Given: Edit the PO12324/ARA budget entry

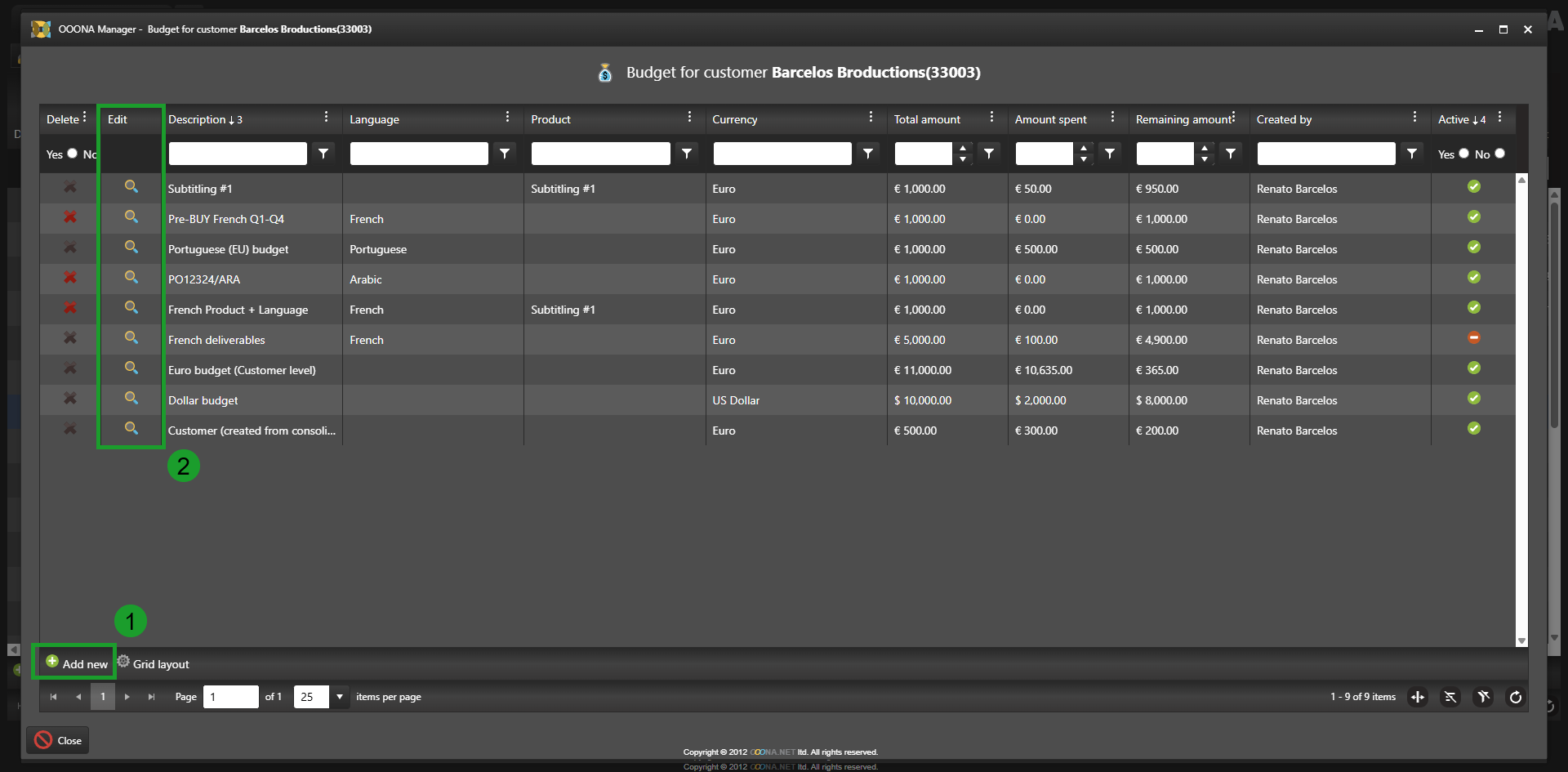Looking at the screenshot, I should (x=131, y=278).
